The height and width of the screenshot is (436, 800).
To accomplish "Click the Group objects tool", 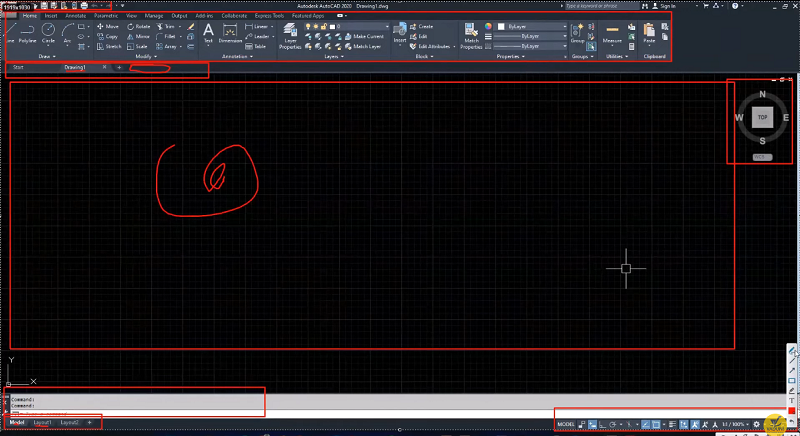I will (578, 34).
